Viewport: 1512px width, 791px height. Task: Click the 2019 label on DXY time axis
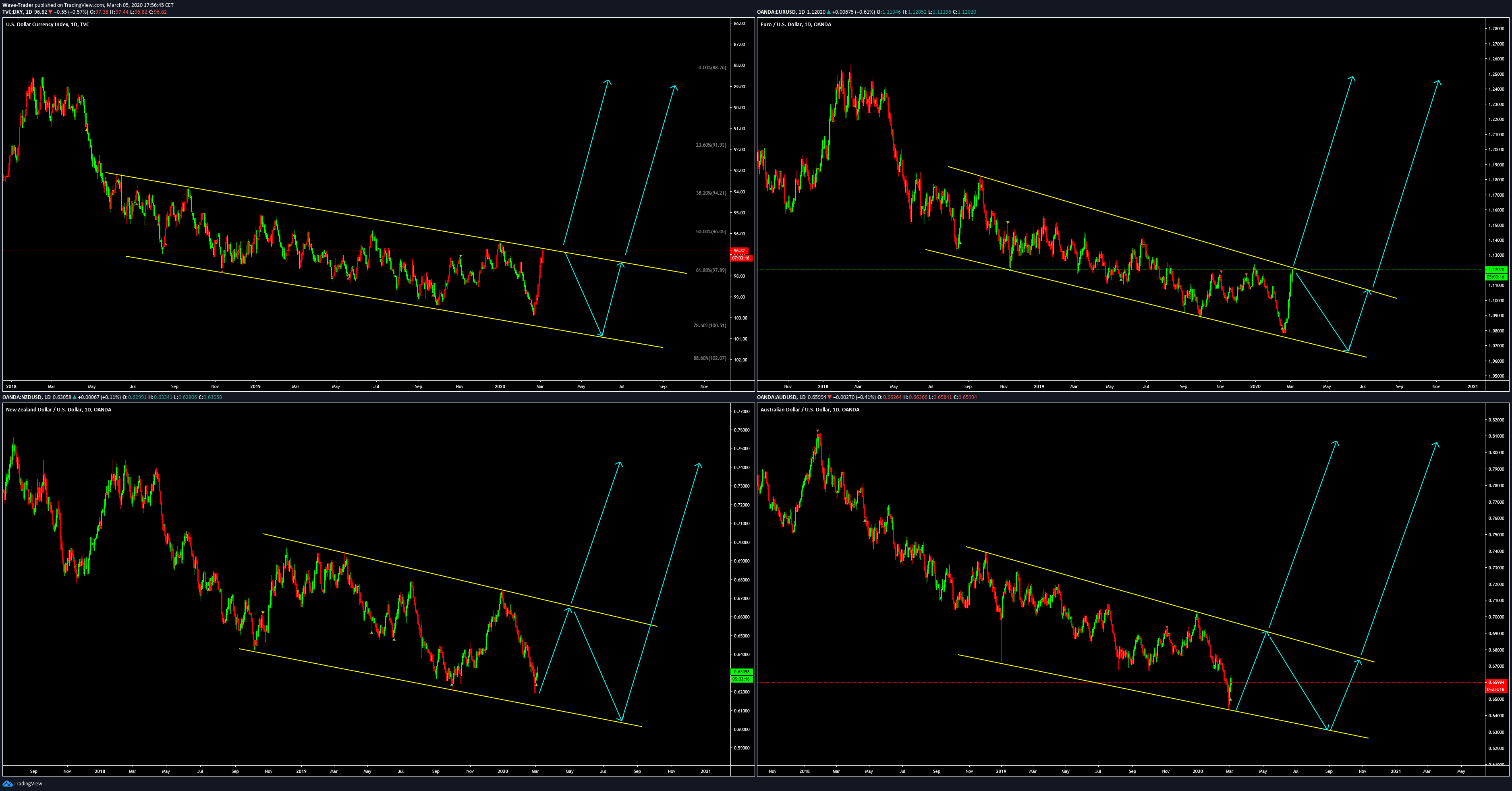point(255,386)
